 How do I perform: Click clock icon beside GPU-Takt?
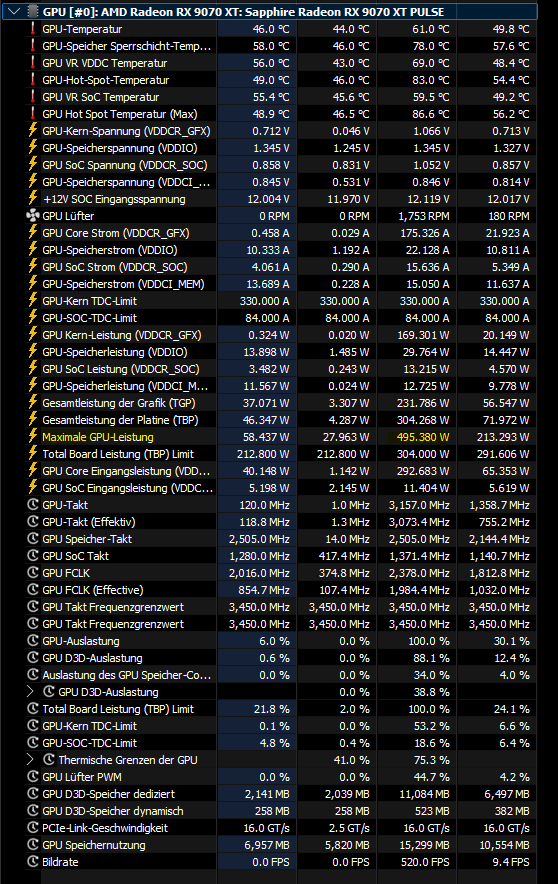click(33, 505)
